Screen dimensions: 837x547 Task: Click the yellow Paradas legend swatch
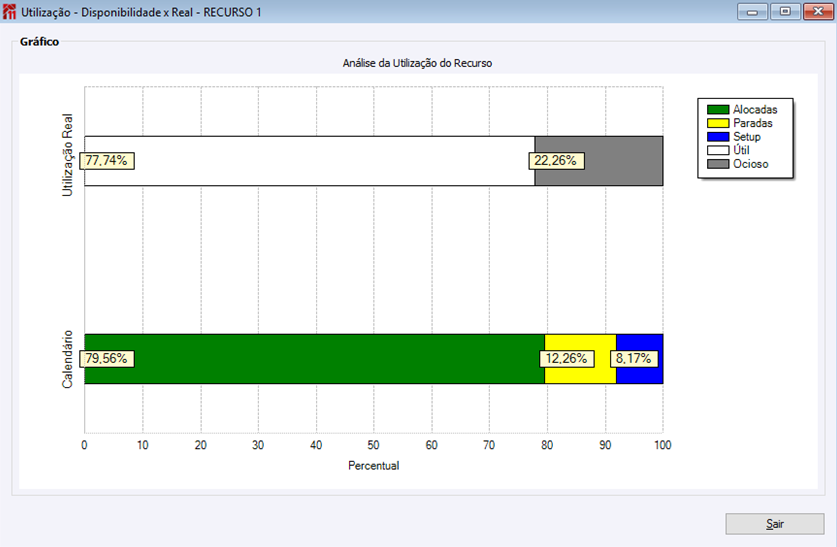click(x=718, y=123)
